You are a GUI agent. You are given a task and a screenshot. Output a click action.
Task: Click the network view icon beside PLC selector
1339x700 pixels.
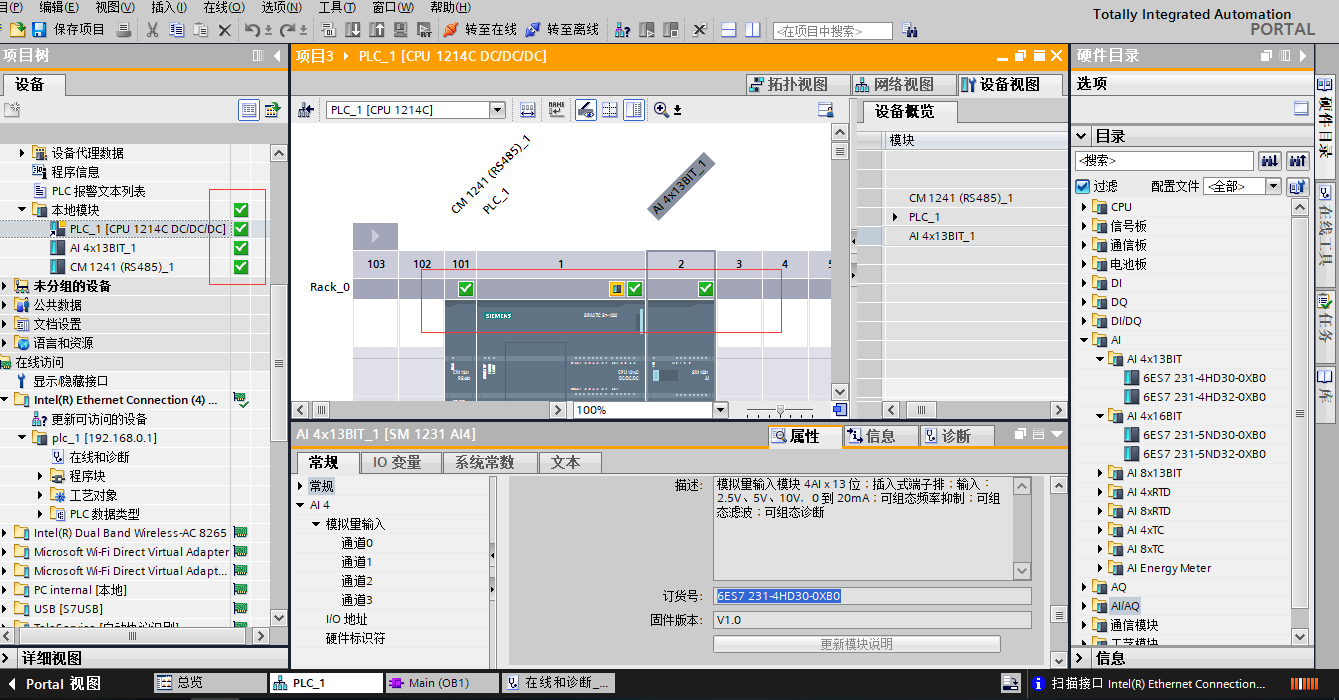click(306, 110)
